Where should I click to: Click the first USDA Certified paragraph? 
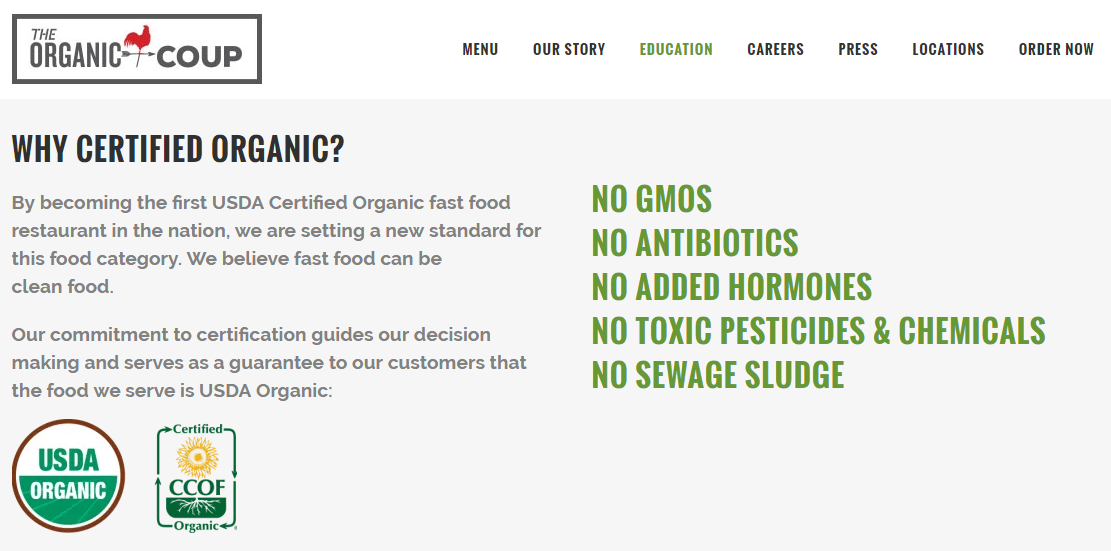point(276,245)
